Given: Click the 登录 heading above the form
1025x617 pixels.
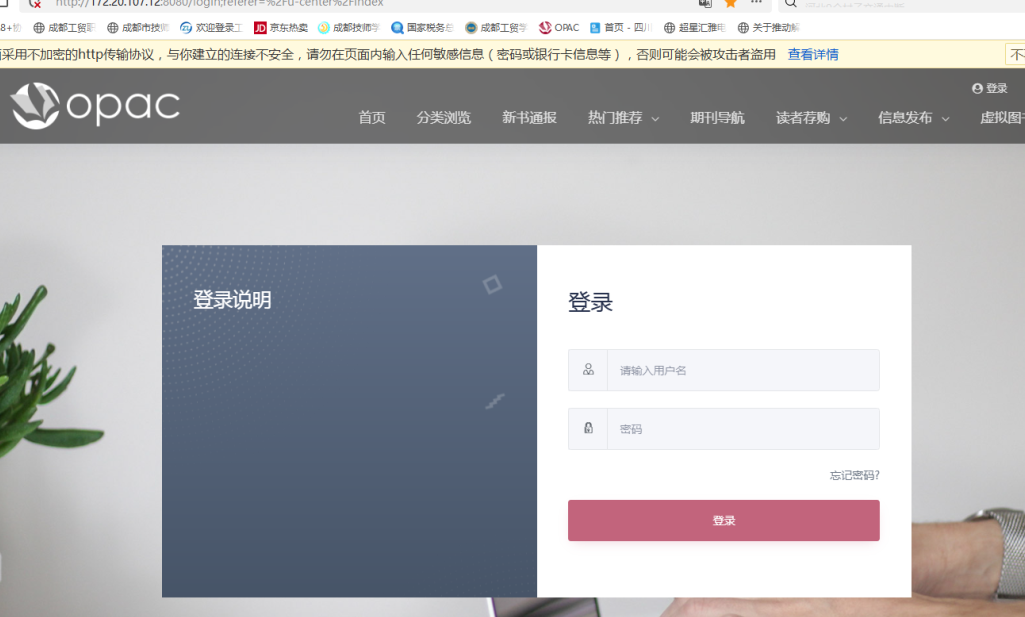Looking at the screenshot, I should point(590,302).
